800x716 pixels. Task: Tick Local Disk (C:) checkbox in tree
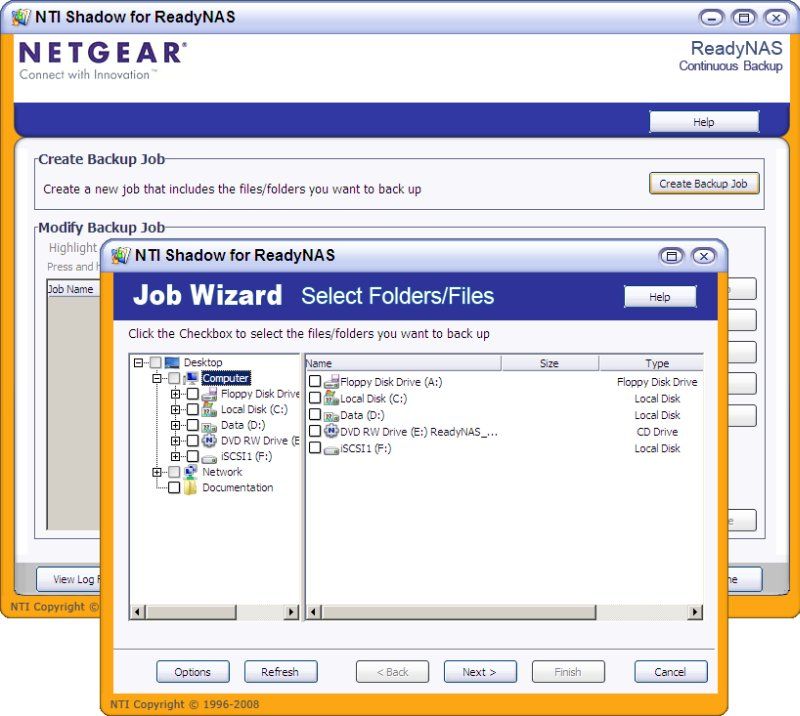click(x=192, y=409)
